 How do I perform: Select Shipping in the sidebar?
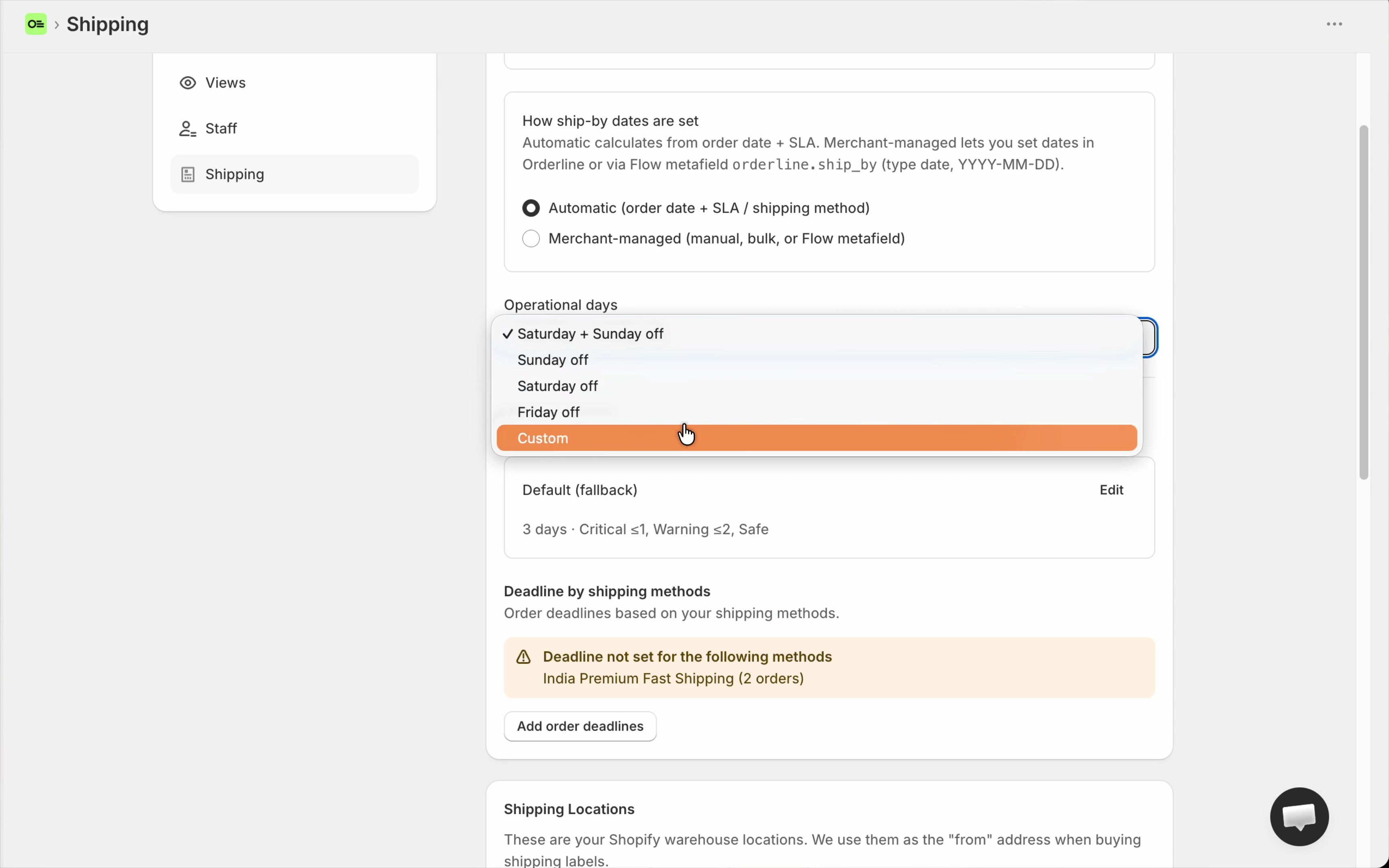click(x=295, y=174)
